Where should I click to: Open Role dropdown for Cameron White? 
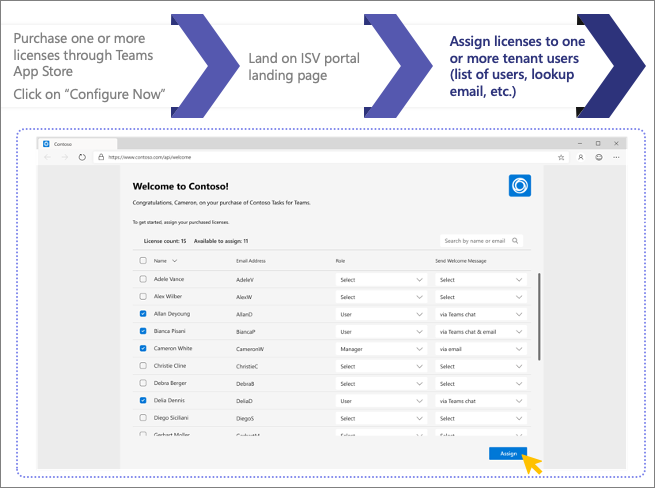(x=381, y=349)
